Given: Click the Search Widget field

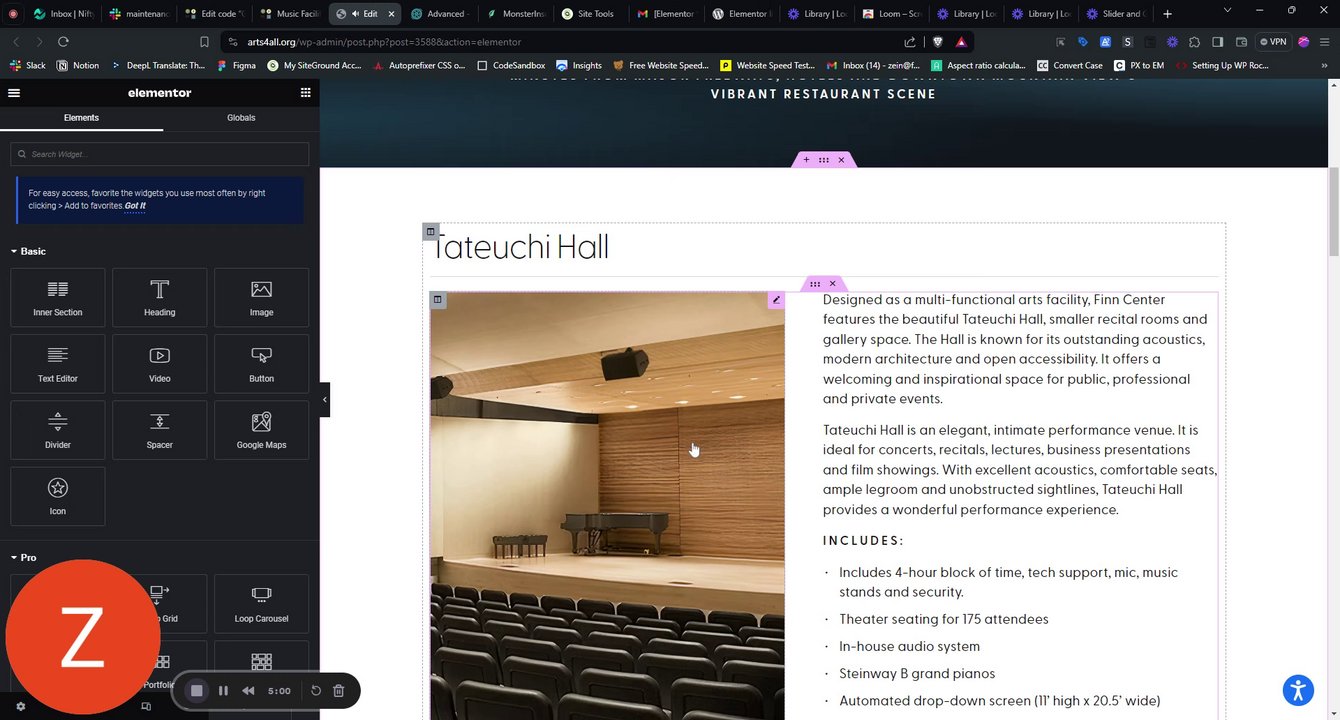Looking at the screenshot, I should point(160,154).
